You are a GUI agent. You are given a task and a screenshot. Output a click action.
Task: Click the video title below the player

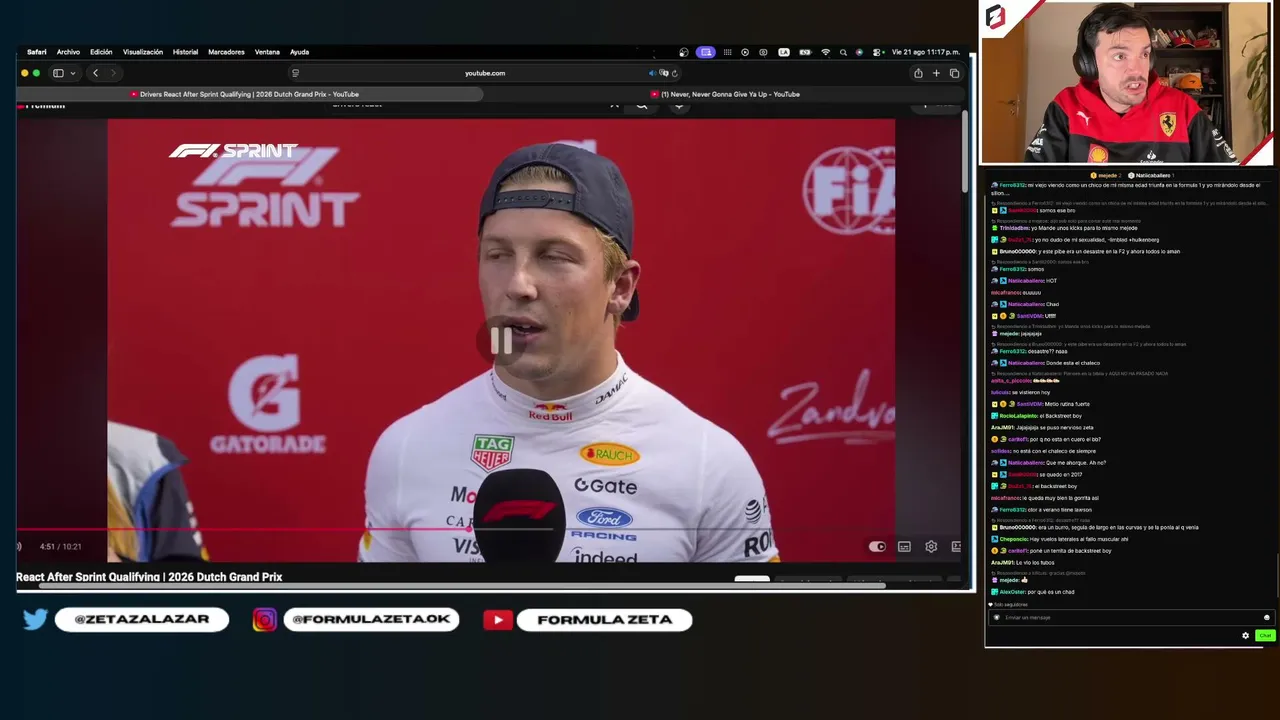149,577
